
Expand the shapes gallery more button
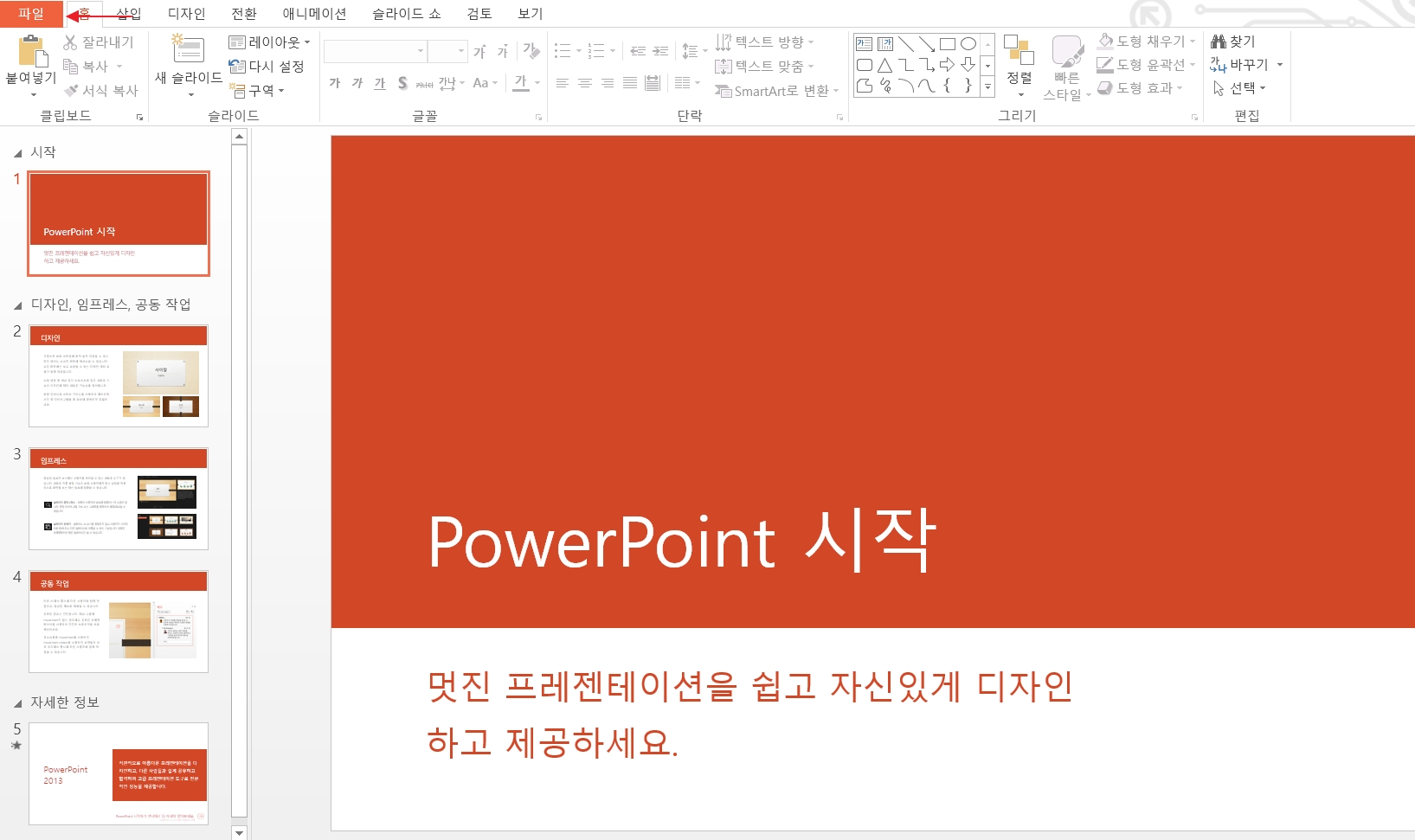(x=987, y=87)
